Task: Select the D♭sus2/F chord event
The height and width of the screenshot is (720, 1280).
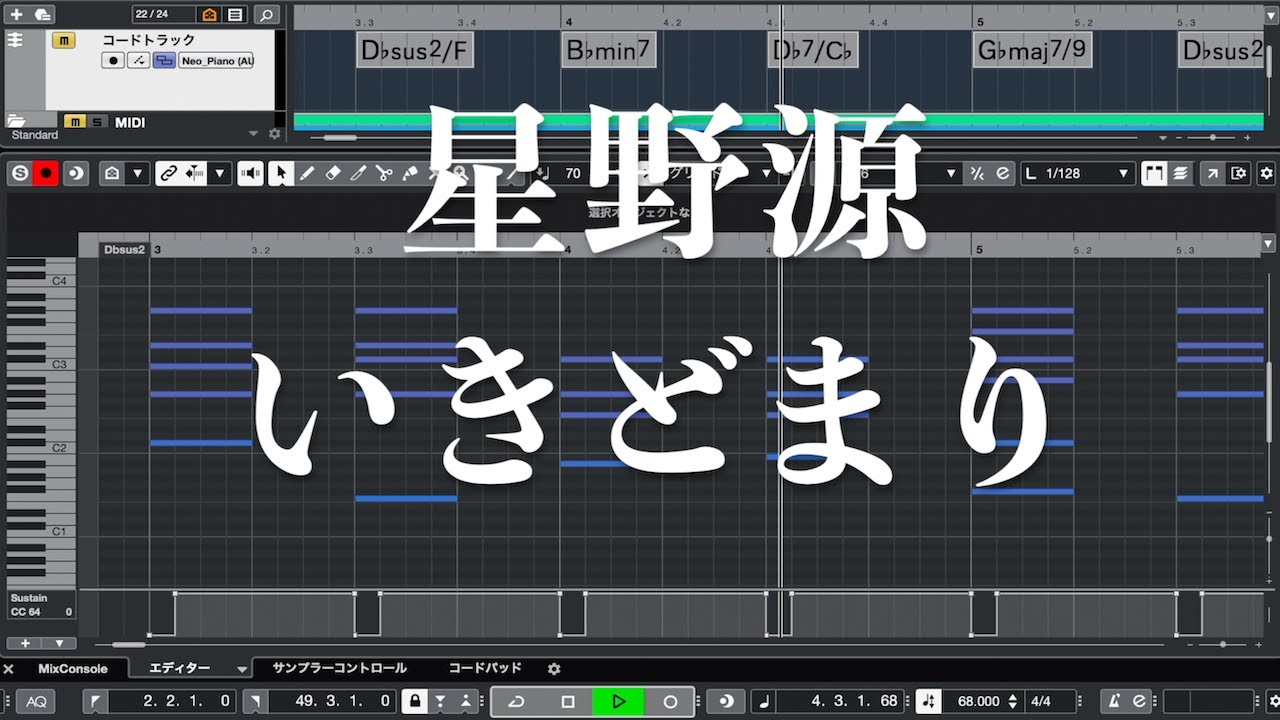Action: pos(415,50)
